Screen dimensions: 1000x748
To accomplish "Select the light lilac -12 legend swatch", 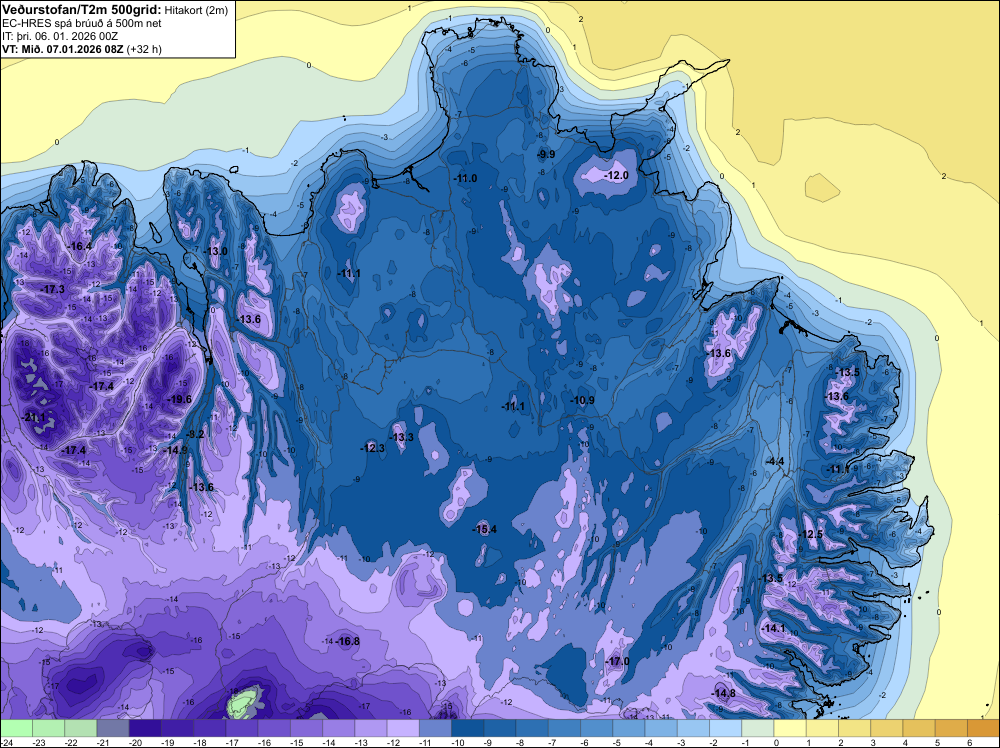I will (x=403, y=728).
